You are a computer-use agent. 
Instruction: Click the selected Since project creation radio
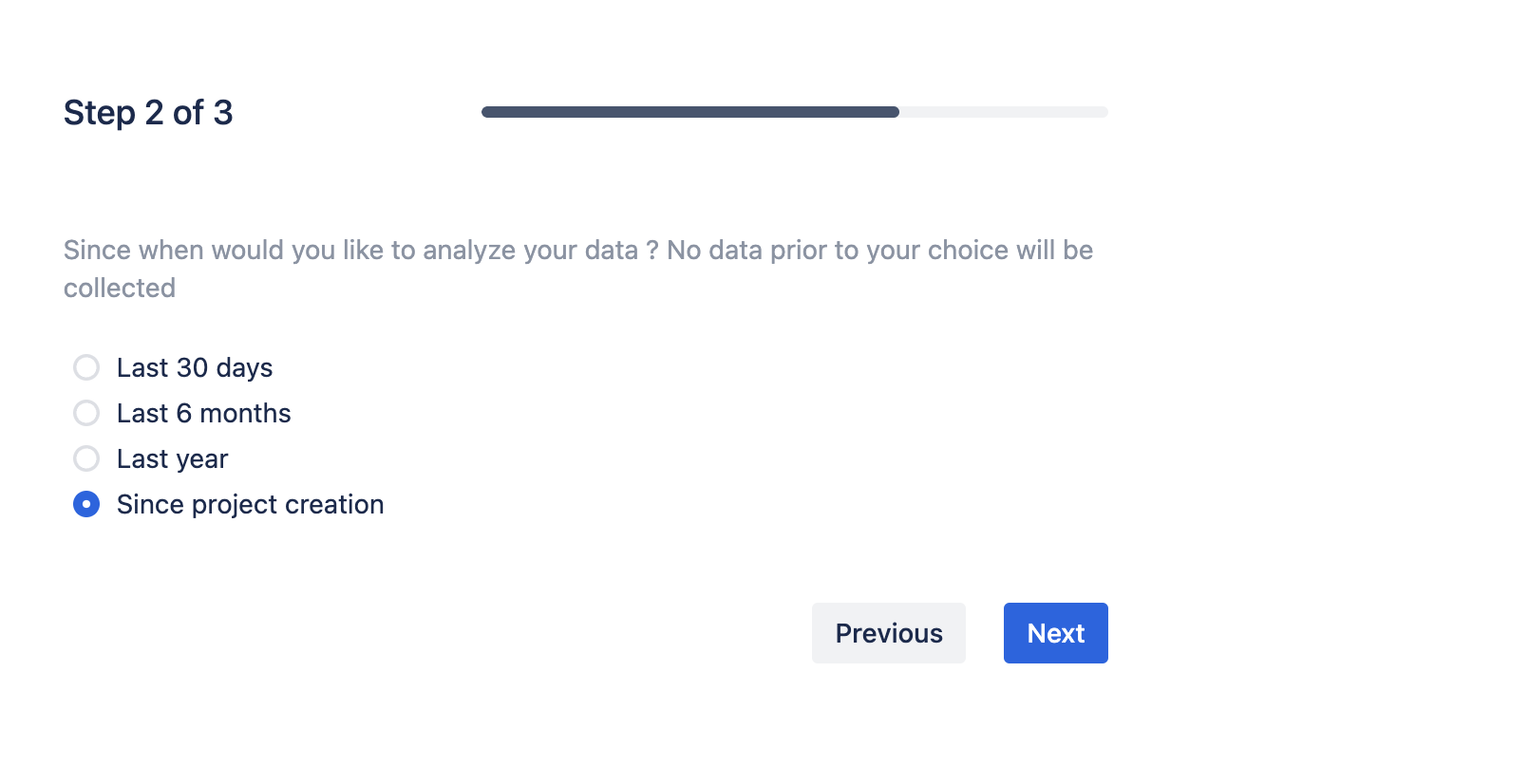tap(86, 504)
